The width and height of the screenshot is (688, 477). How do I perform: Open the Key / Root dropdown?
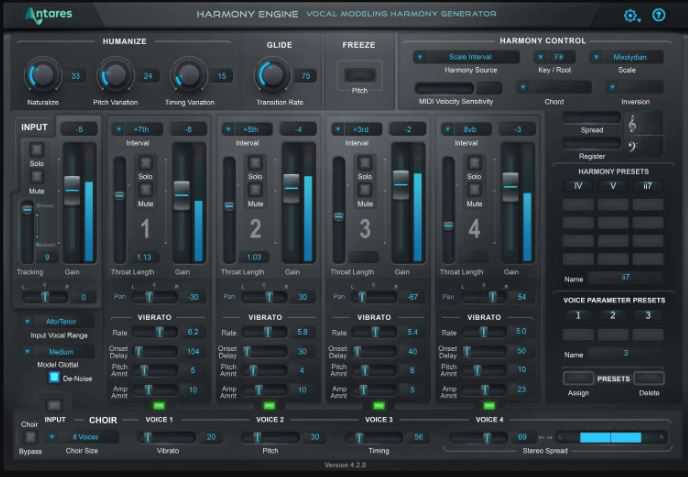point(555,57)
